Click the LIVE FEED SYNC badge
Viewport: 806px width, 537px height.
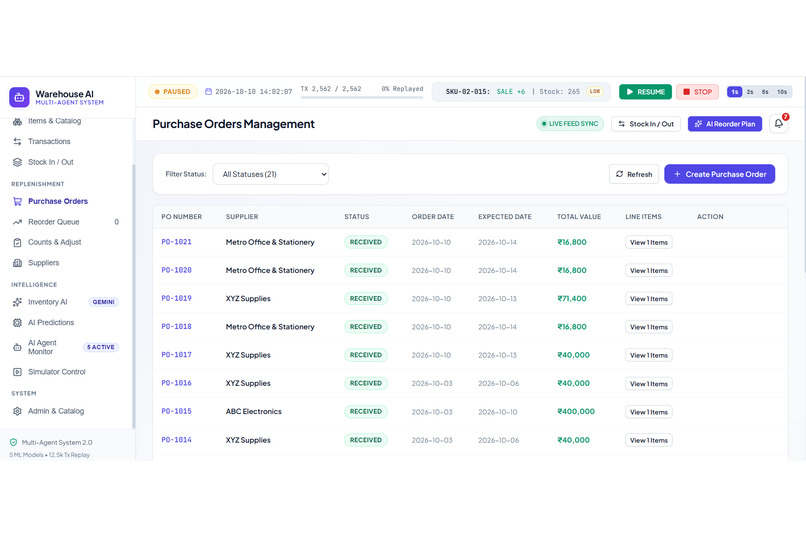click(570, 124)
